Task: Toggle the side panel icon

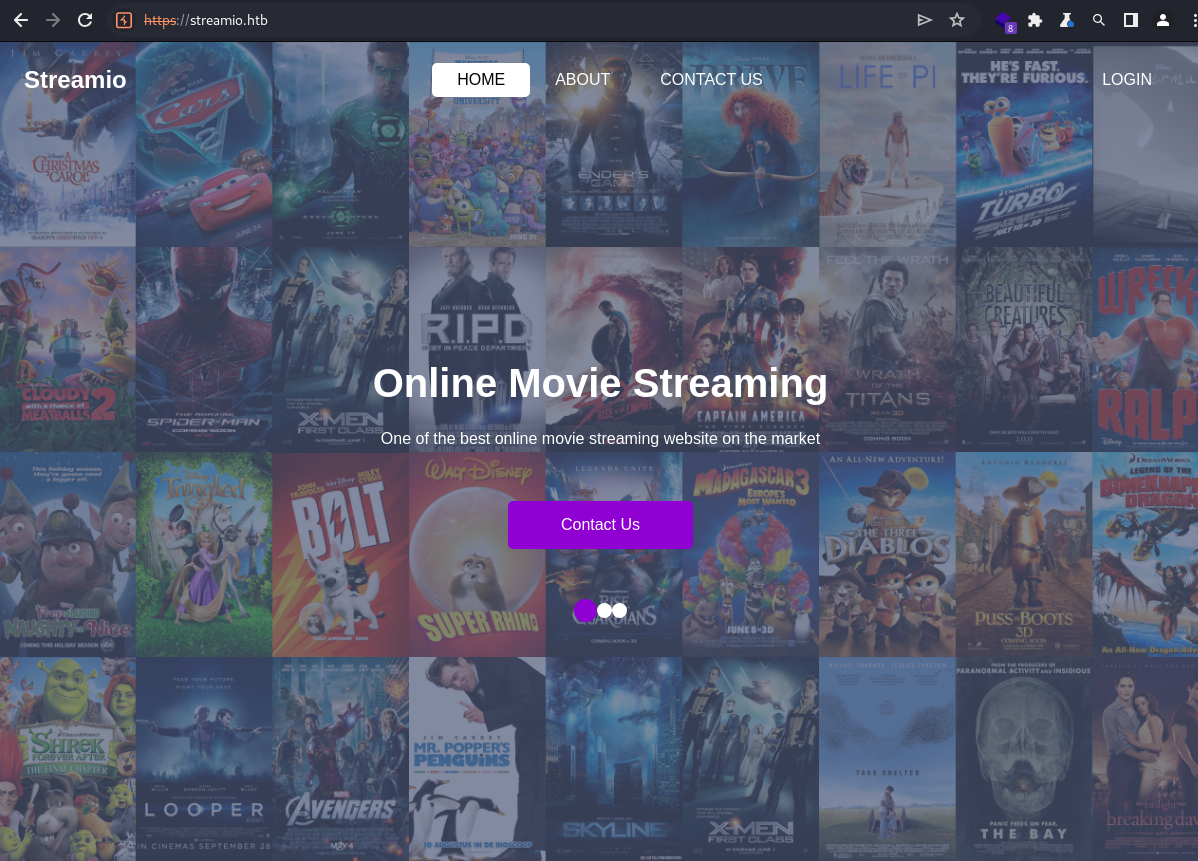Action: point(1131,20)
